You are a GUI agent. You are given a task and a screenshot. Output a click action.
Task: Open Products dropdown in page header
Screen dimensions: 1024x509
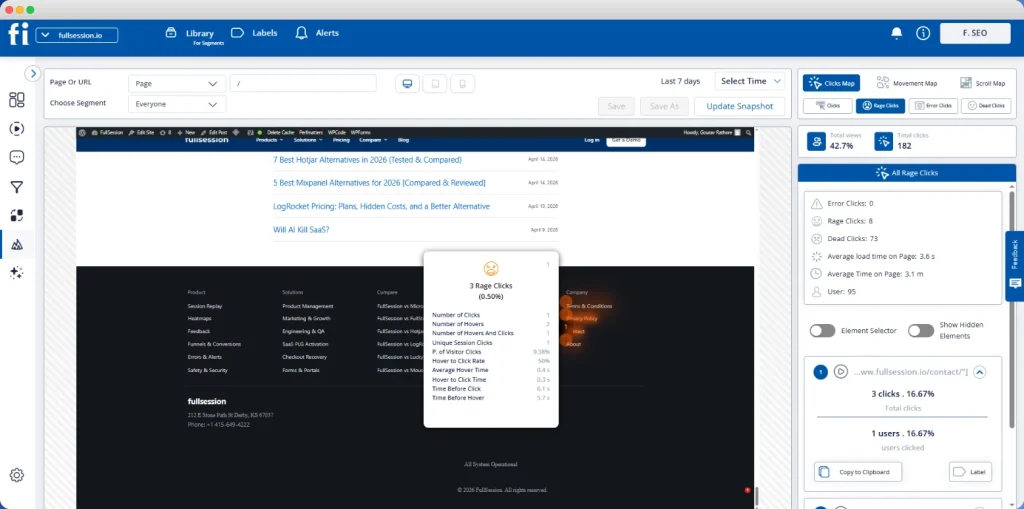tap(270, 140)
